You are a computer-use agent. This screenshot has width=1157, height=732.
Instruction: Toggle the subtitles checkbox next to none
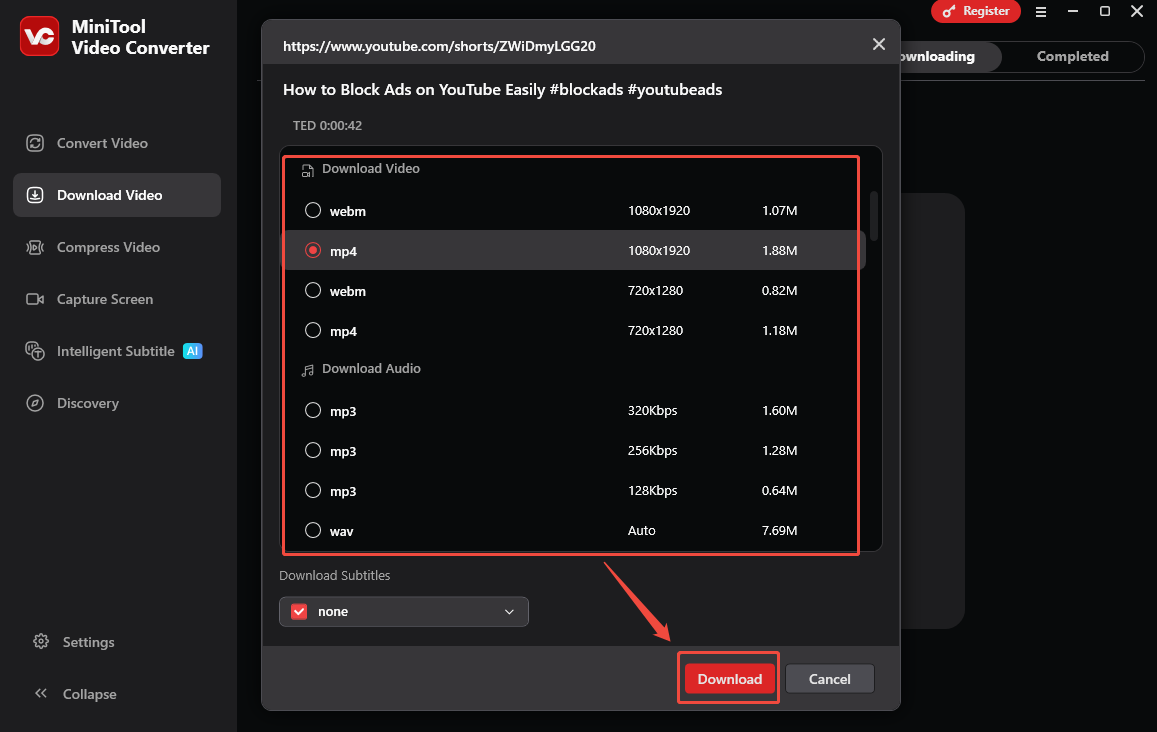[299, 612]
